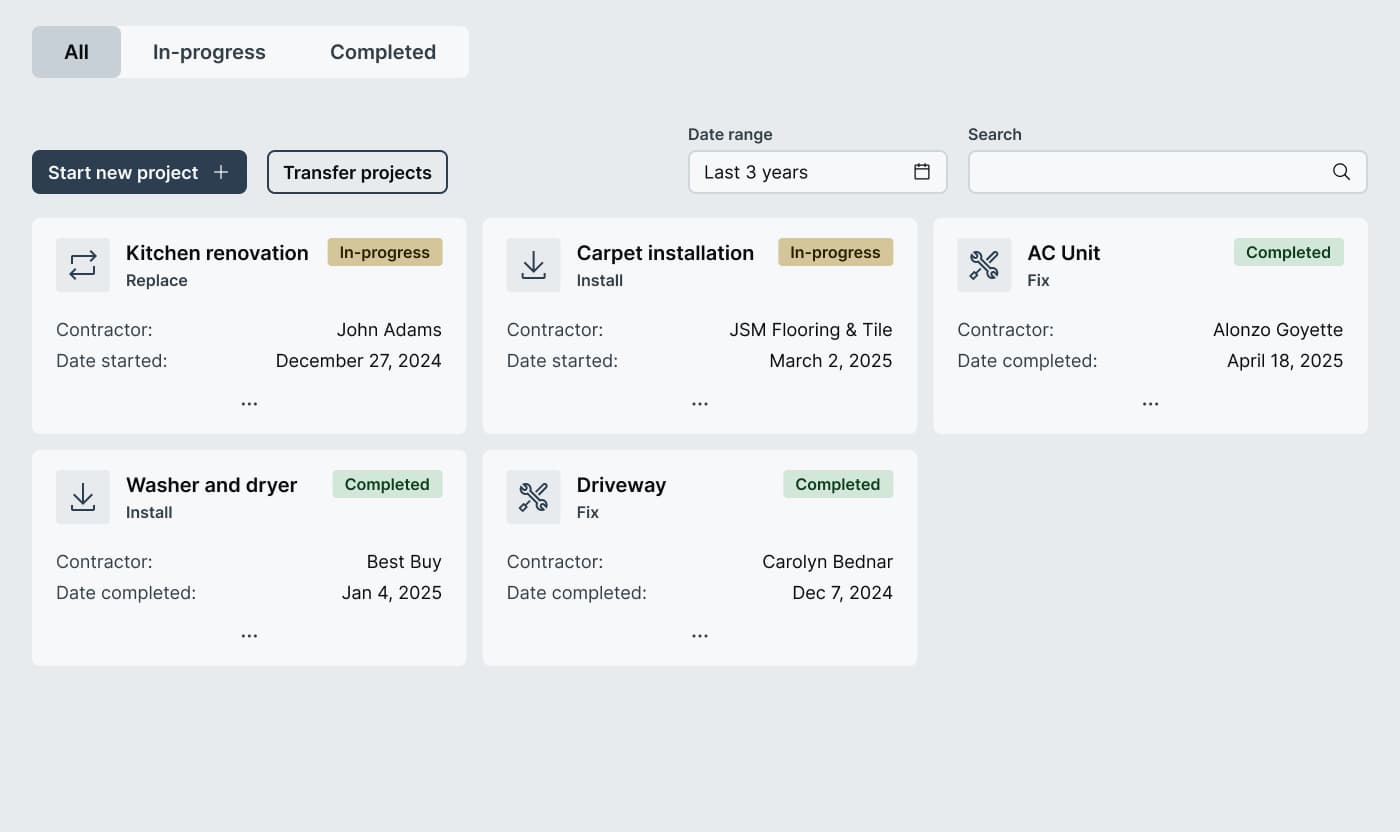The width and height of the screenshot is (1400, 832).
Task: Click the date Dec 7, 2024
Action: point(843,593)
